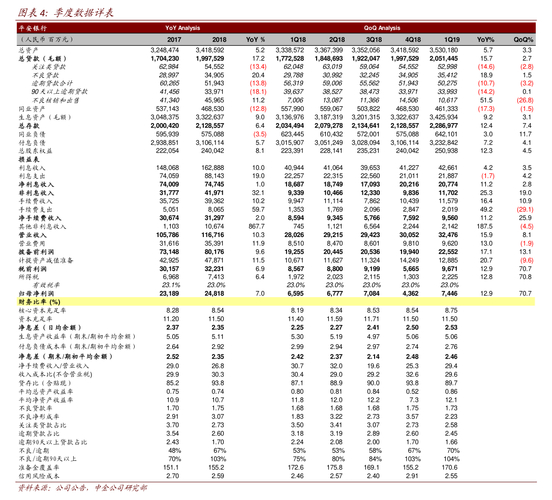
Task: Click the '3Q18' column header
Action: [374, 39]
